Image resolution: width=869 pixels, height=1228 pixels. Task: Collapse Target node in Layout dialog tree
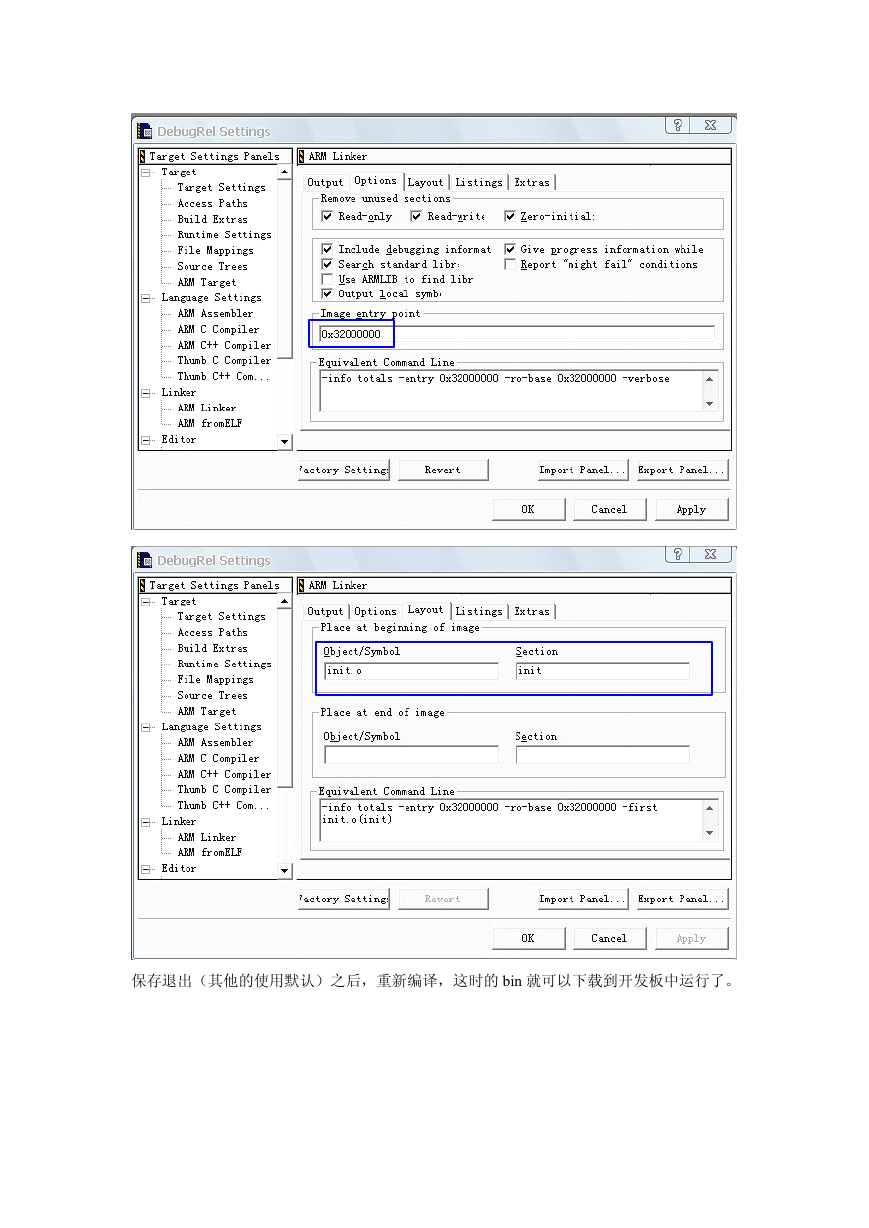pyautogui.click(x=146, y=601)
